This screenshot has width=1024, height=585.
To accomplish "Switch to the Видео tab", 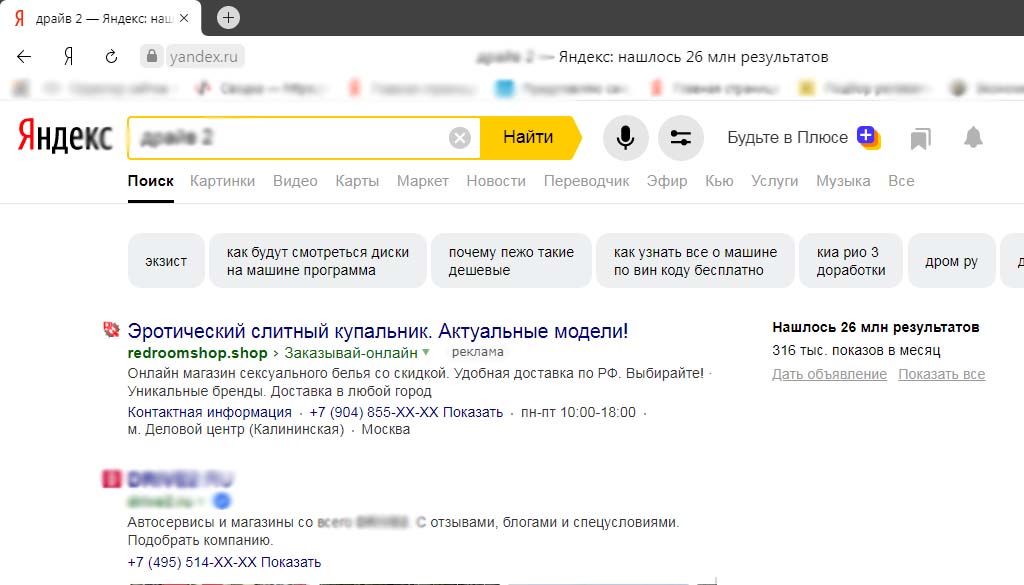I will coord(295,181).
